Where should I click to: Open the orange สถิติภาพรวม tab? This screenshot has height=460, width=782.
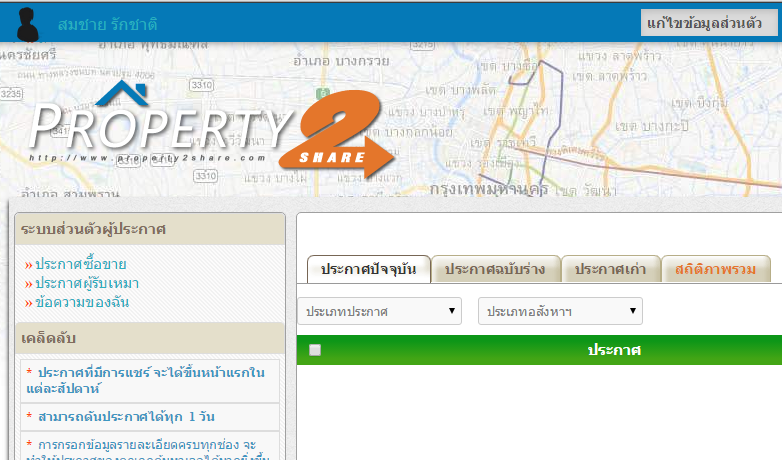coord(716,269)
